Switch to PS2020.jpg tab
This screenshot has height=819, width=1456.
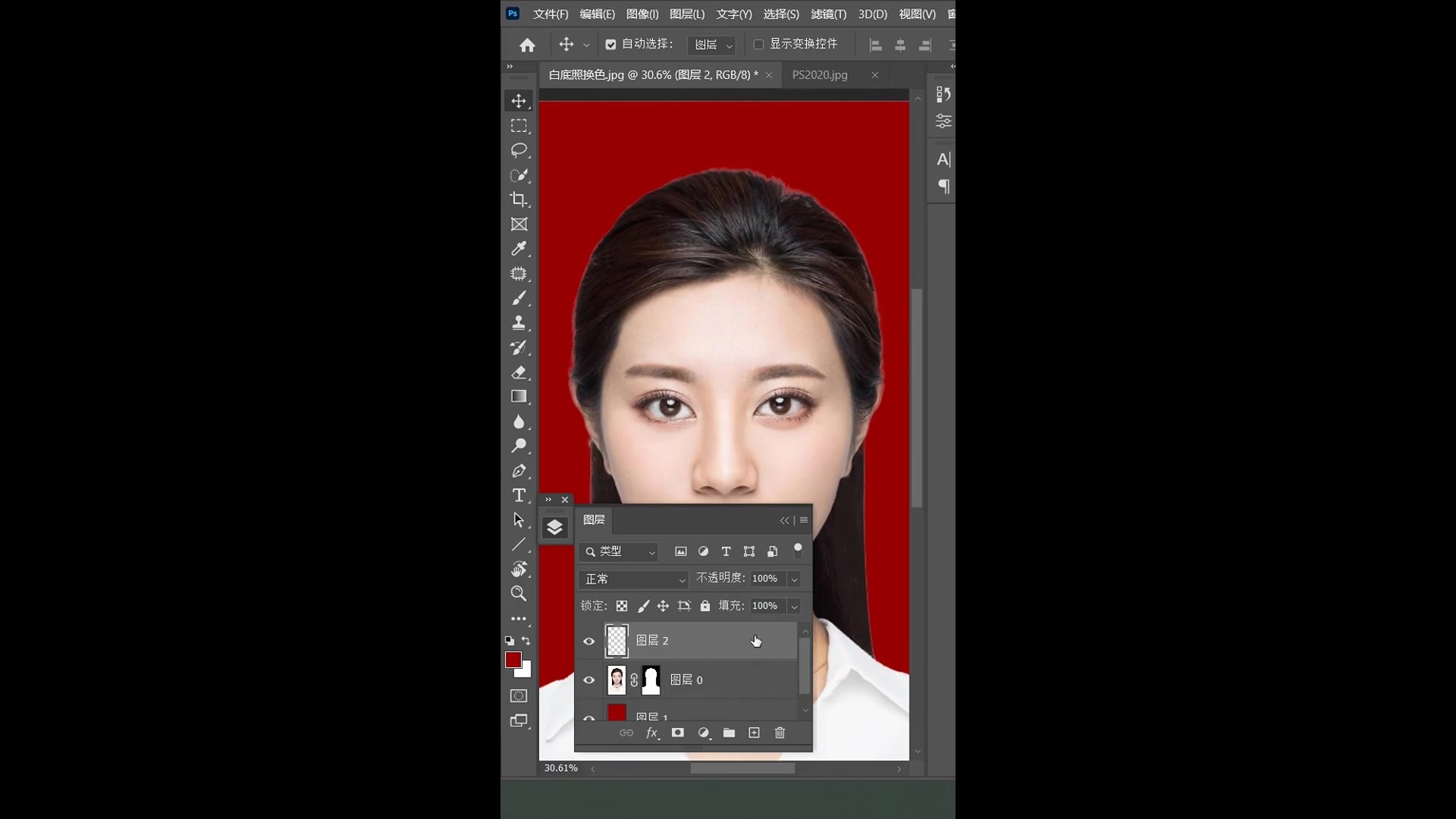[x=819, y=75]
